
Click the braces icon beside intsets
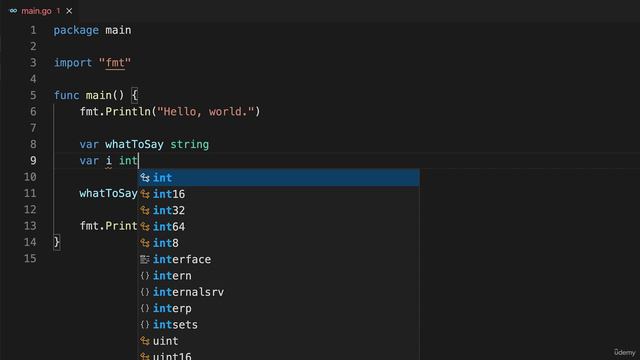(x=145, y=324)
